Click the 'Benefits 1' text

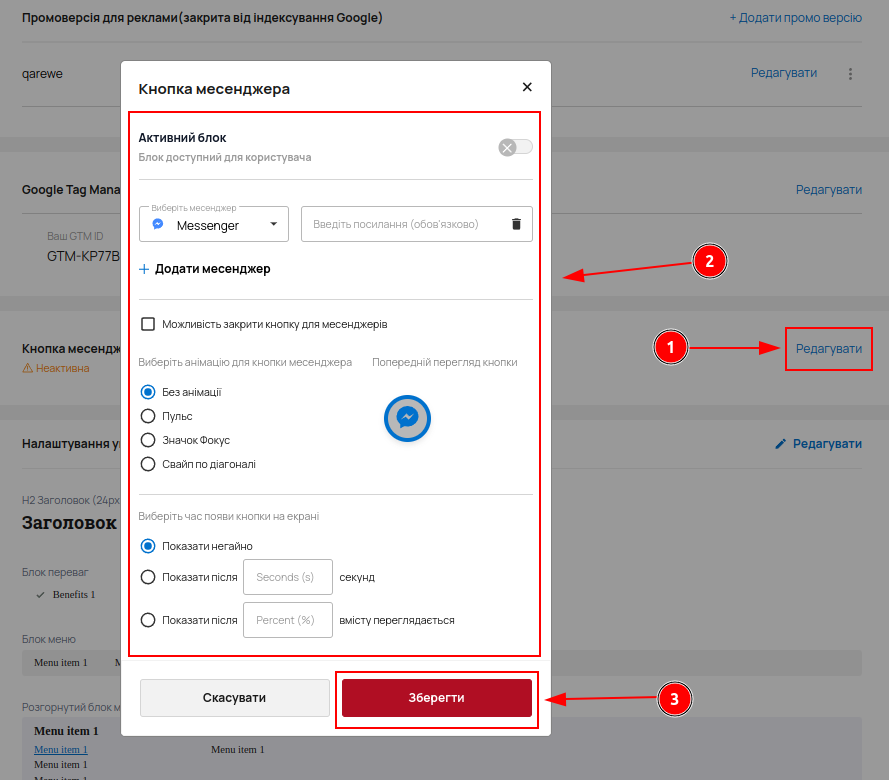point(74,595)
